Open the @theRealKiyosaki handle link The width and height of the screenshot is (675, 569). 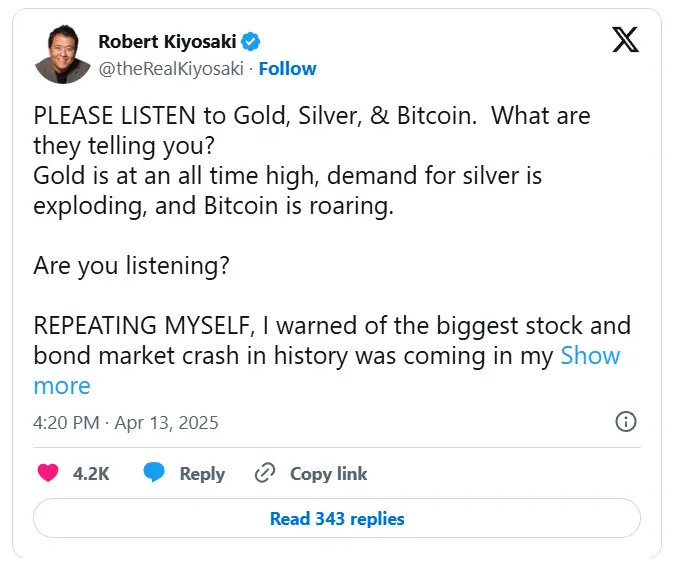pos(173,68)
